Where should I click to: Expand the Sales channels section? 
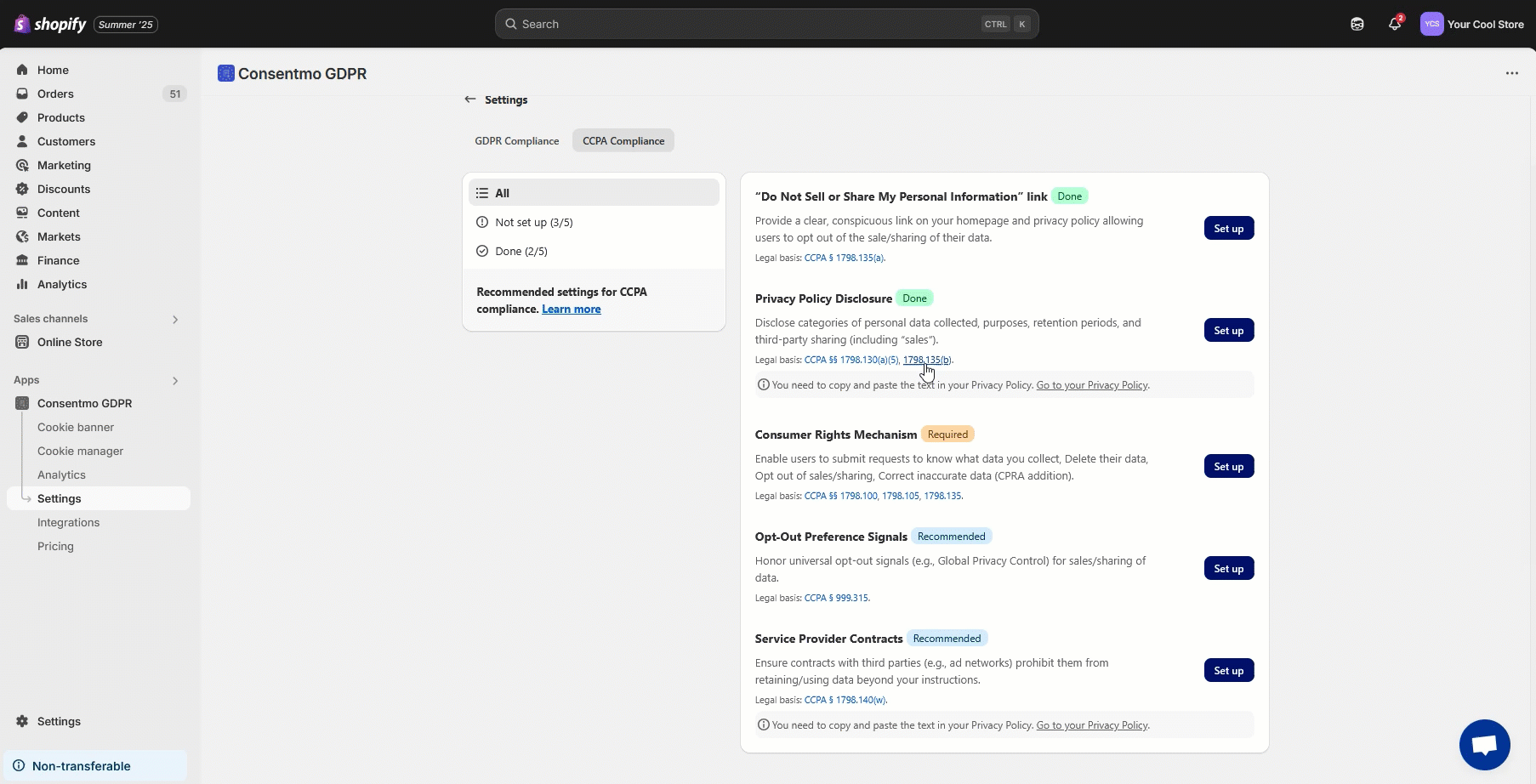pos(175,320)
